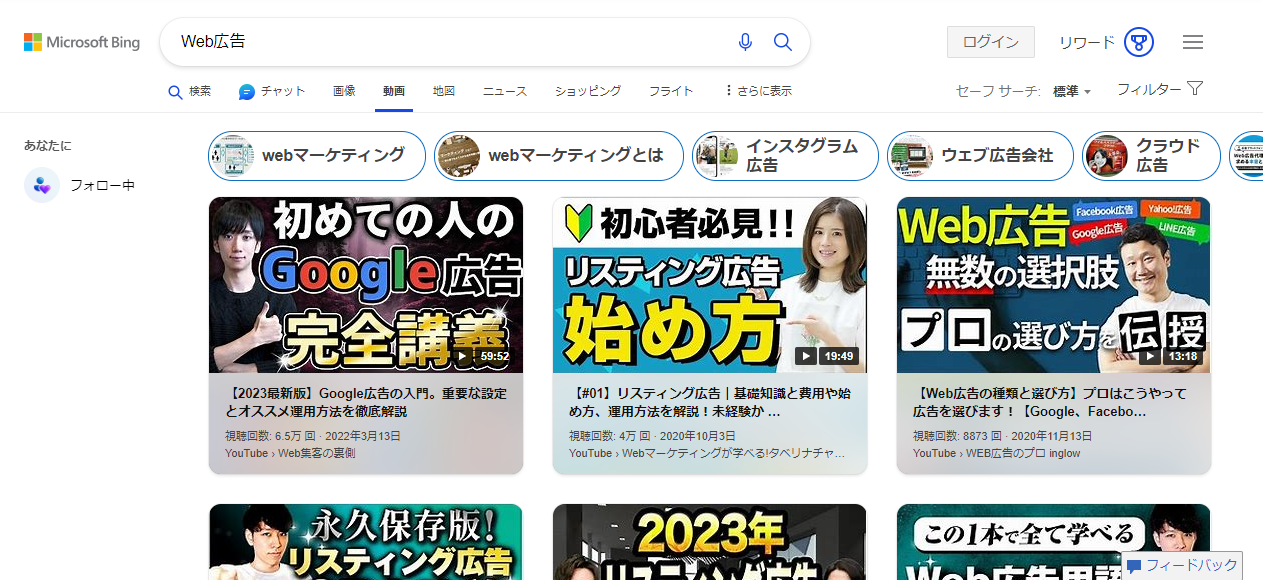Open the セーフサーチ 標準 dropdown

(1071, 91)
